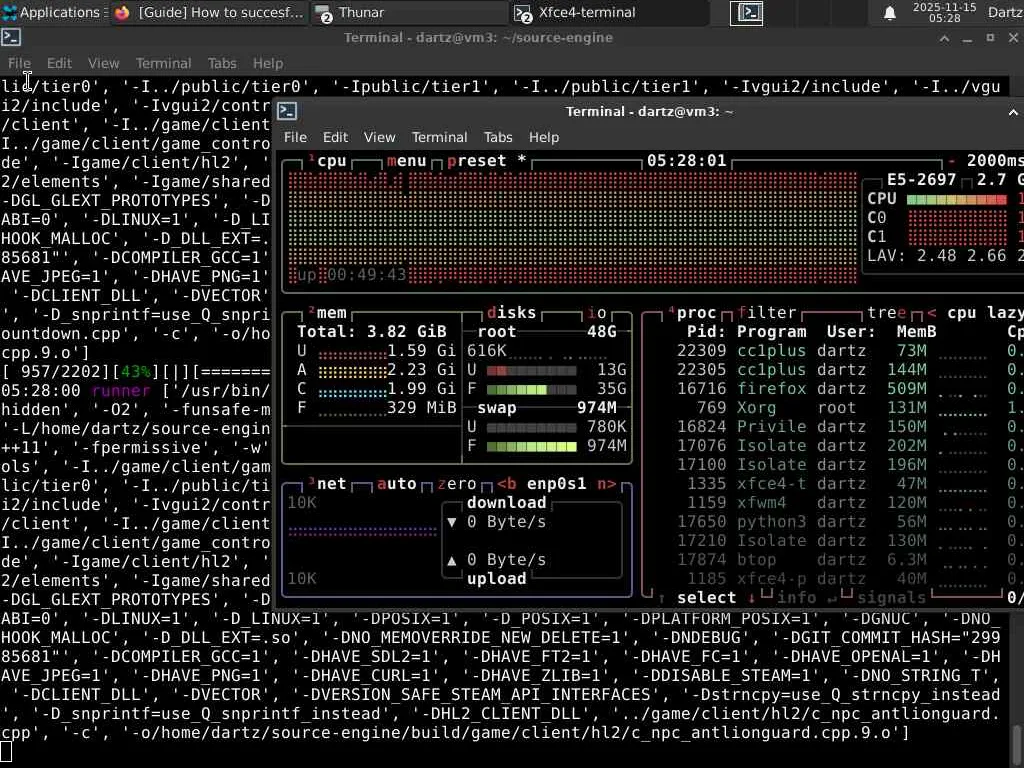1024x768 pixels.
Task: Open Edit menu in btop terminal window
Action: click(x=335, y=137)
